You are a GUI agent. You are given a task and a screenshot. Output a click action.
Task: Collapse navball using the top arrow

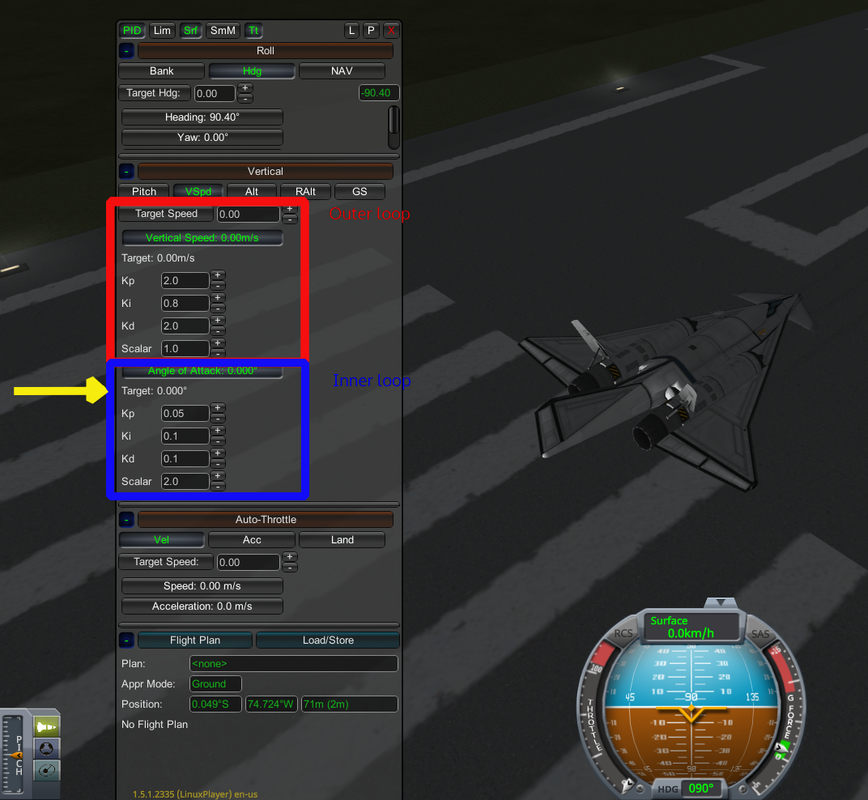pos(720,602)
